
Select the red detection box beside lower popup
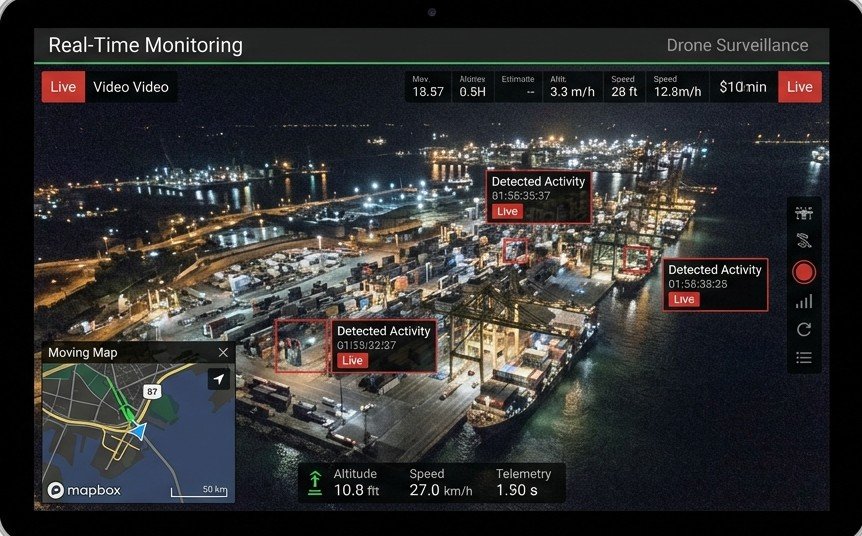pyautogui.click(x=301, y=346)
